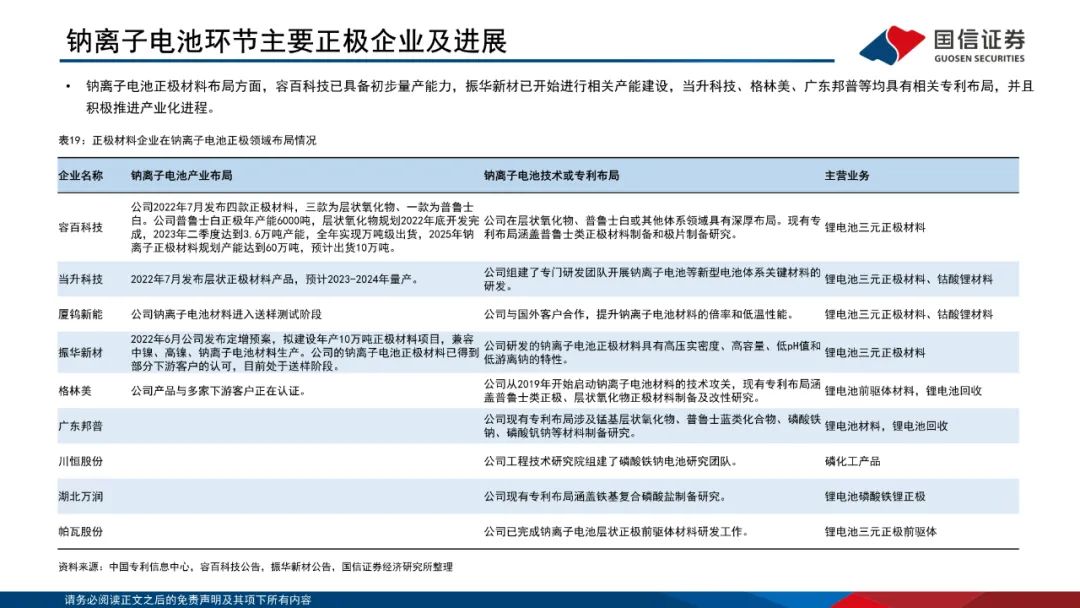Click the source note starting '资料来源：中国专利信息中心'
The image size is (1080, 608).
[x=256, y=567]
